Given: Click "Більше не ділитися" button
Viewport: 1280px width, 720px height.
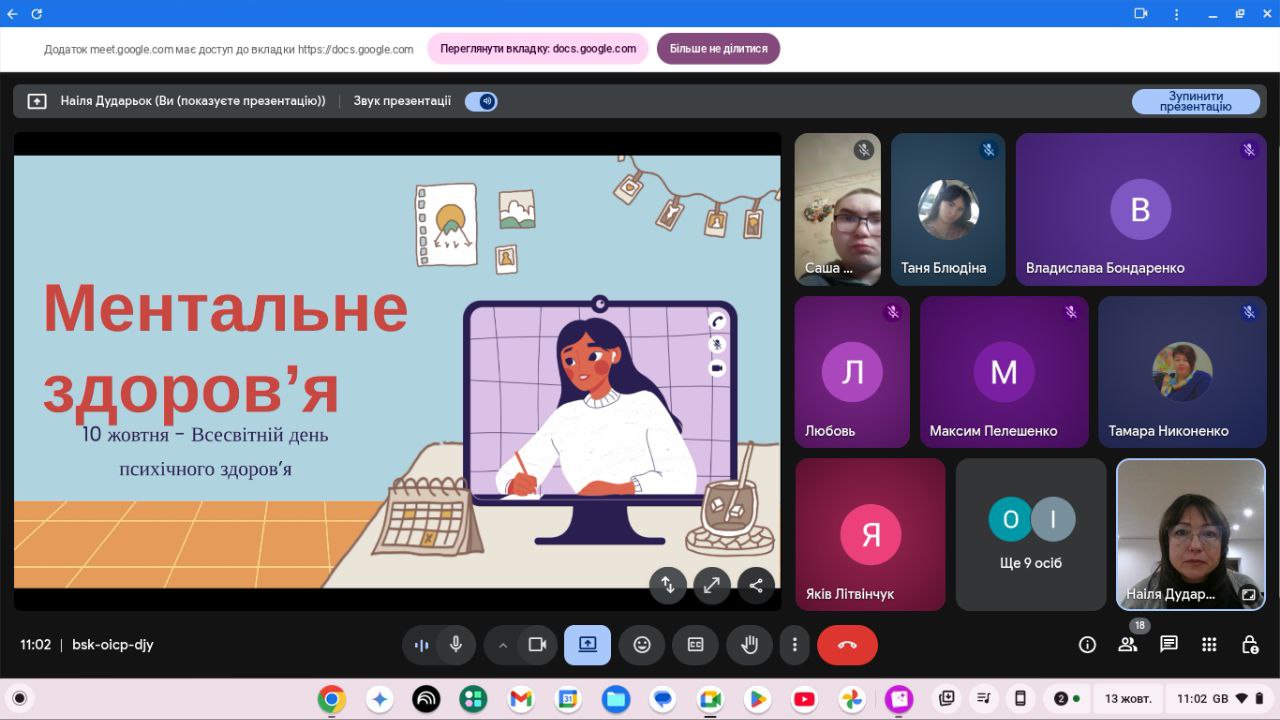Looking at the screenshot, I should tap(718, 49).
